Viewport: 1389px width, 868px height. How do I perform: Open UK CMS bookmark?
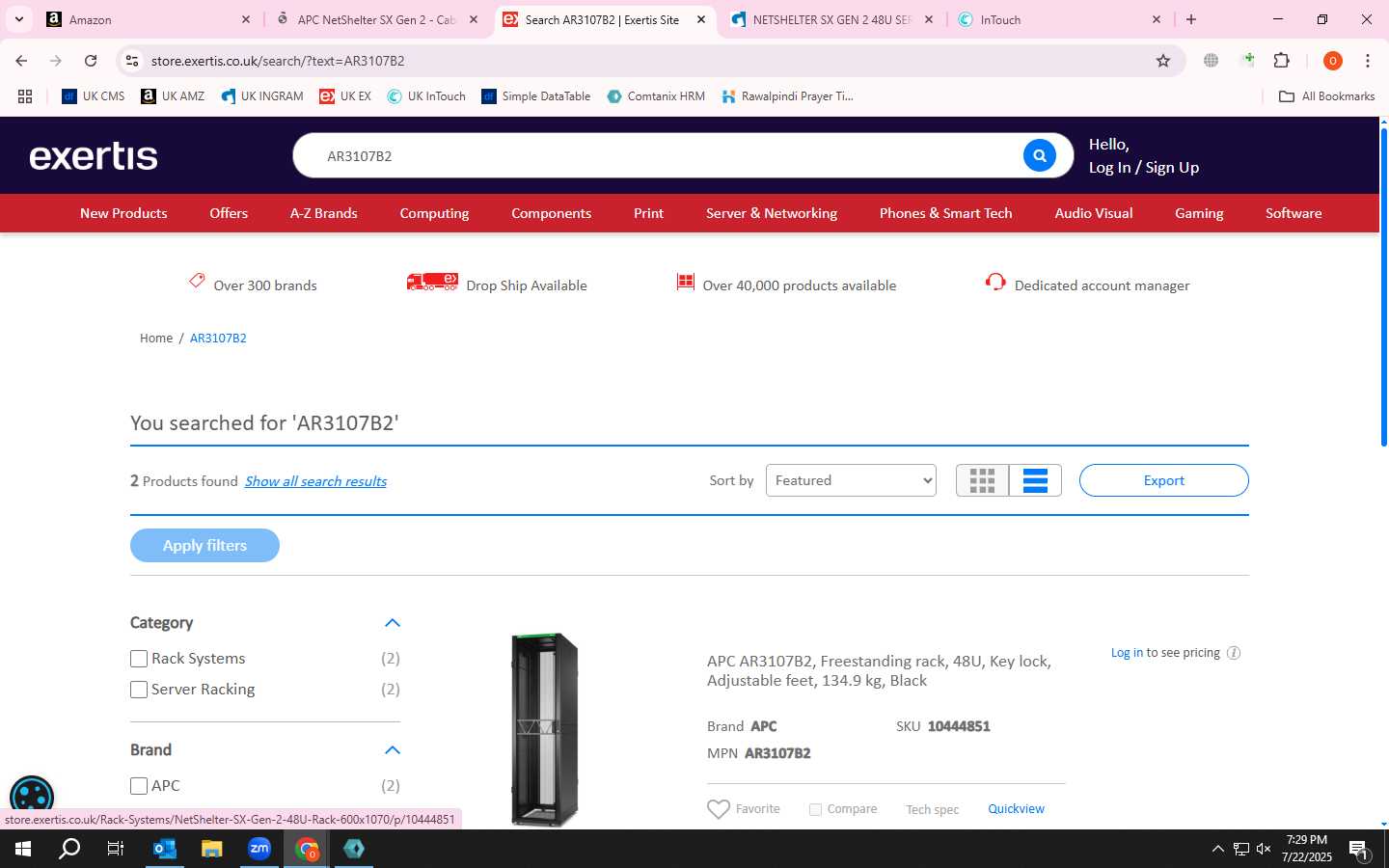[94, 96]
